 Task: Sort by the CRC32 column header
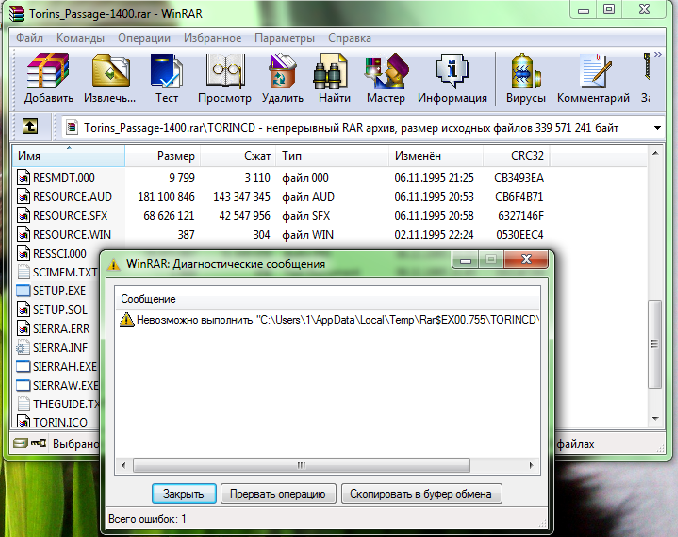tap(517, 156)
